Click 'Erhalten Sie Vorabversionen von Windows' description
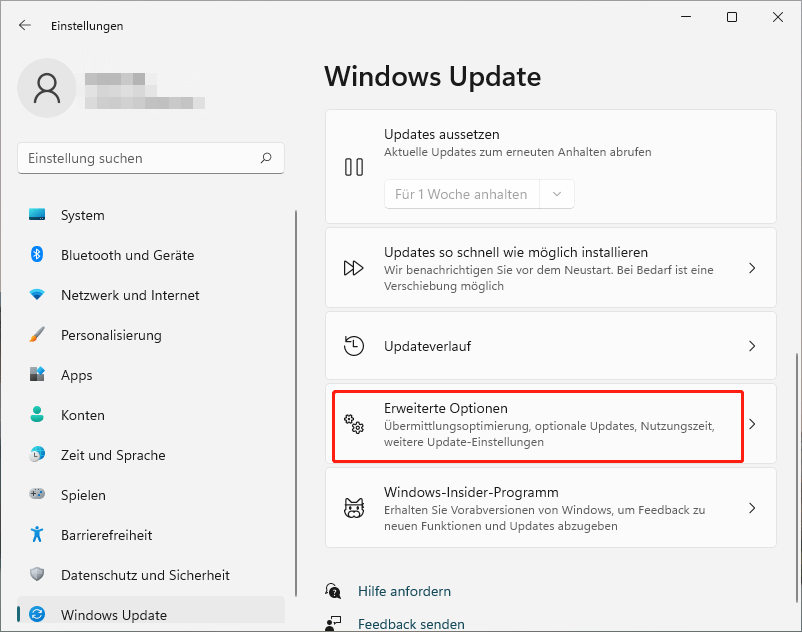The height and width of the screenshot is (632, 802). [x=544, y=517]
